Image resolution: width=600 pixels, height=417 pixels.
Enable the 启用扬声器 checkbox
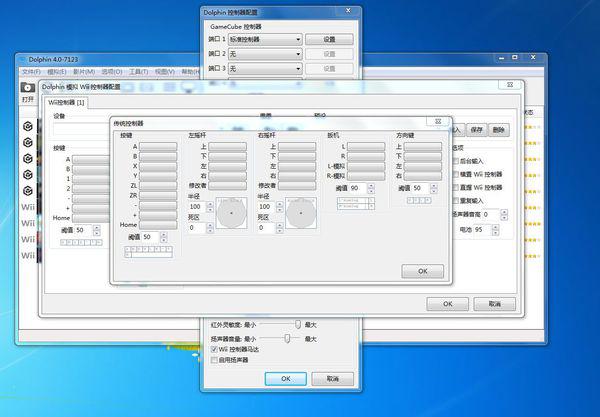(214, 360)
